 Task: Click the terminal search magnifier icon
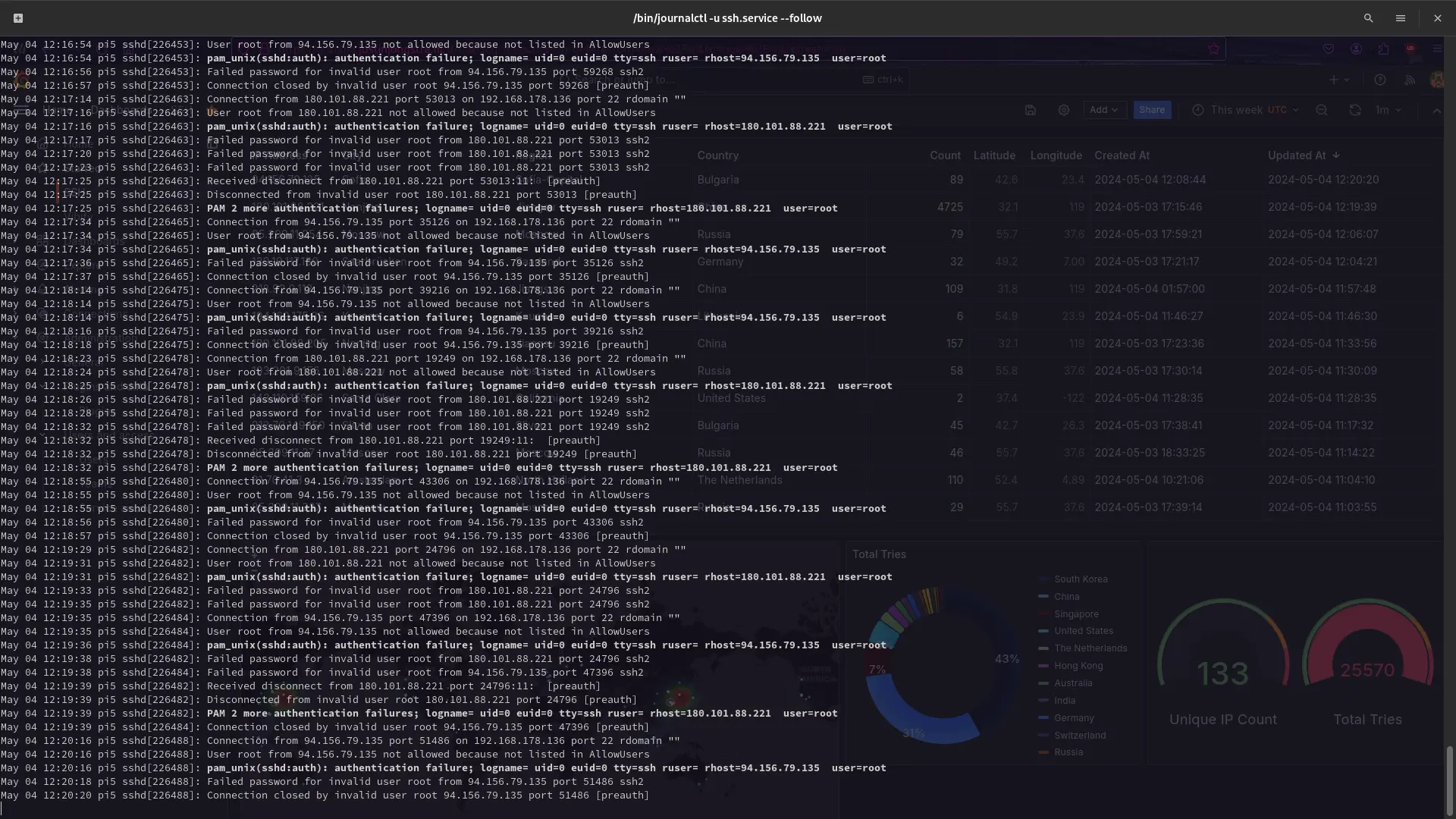click(x=1368, y=18)
